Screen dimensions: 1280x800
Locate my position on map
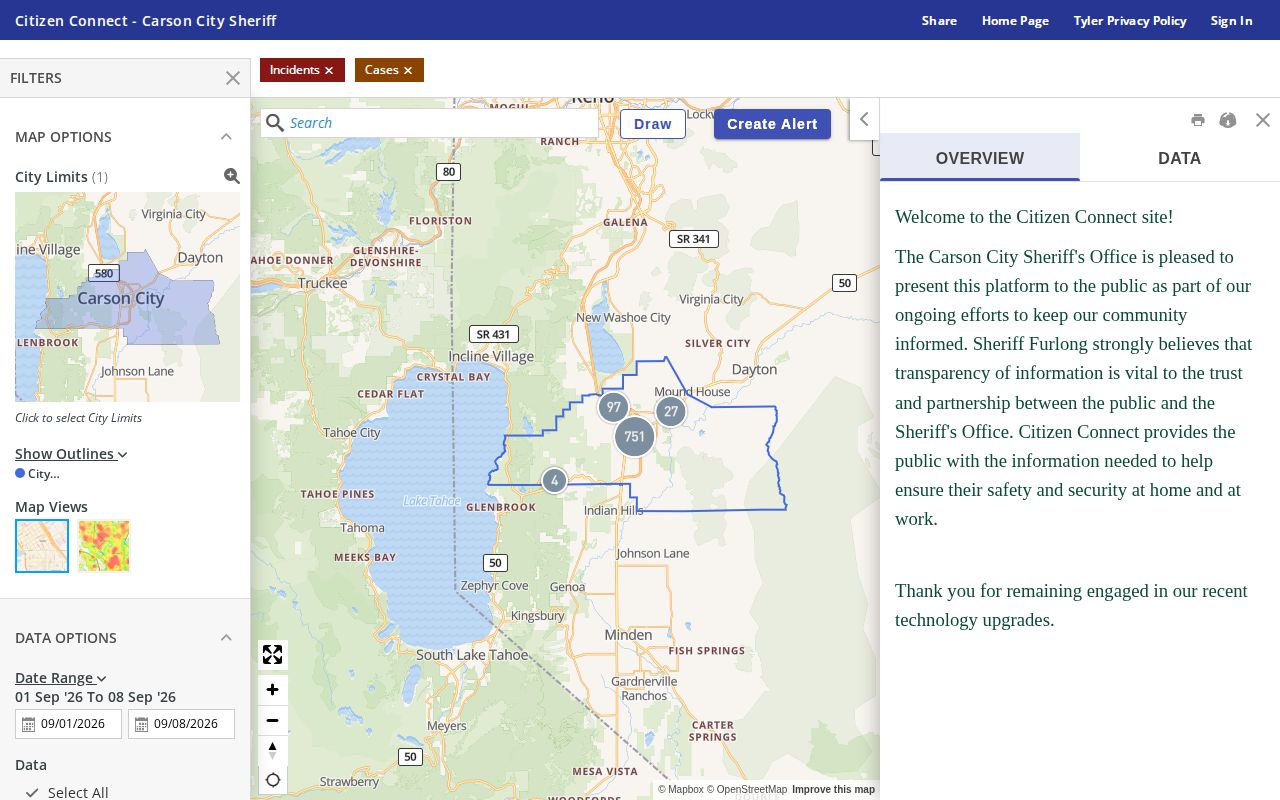272,780
